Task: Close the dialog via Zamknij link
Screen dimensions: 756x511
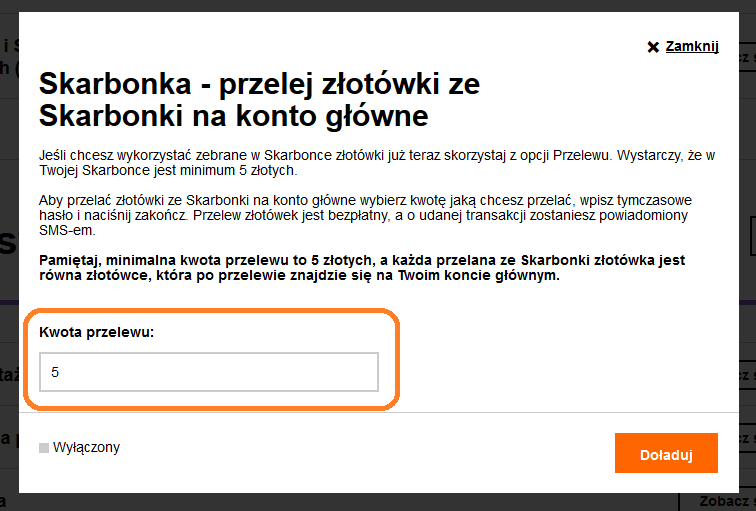Action: pyautogui.click(x=692, y=46)
